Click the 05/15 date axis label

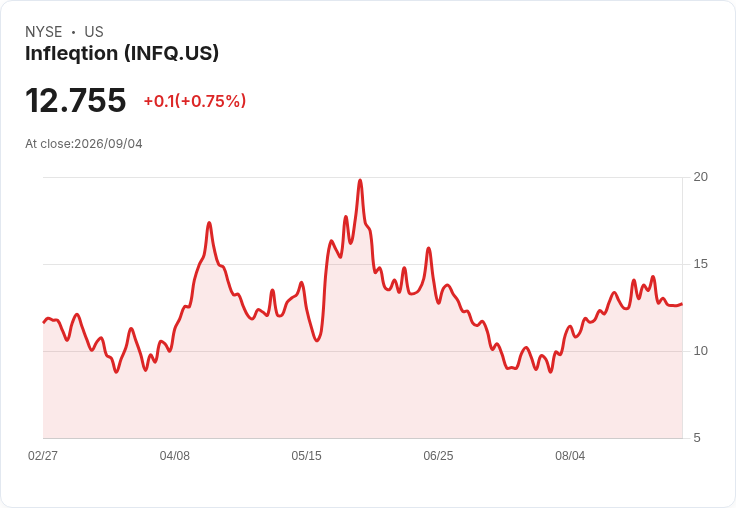tap(307, 455)
